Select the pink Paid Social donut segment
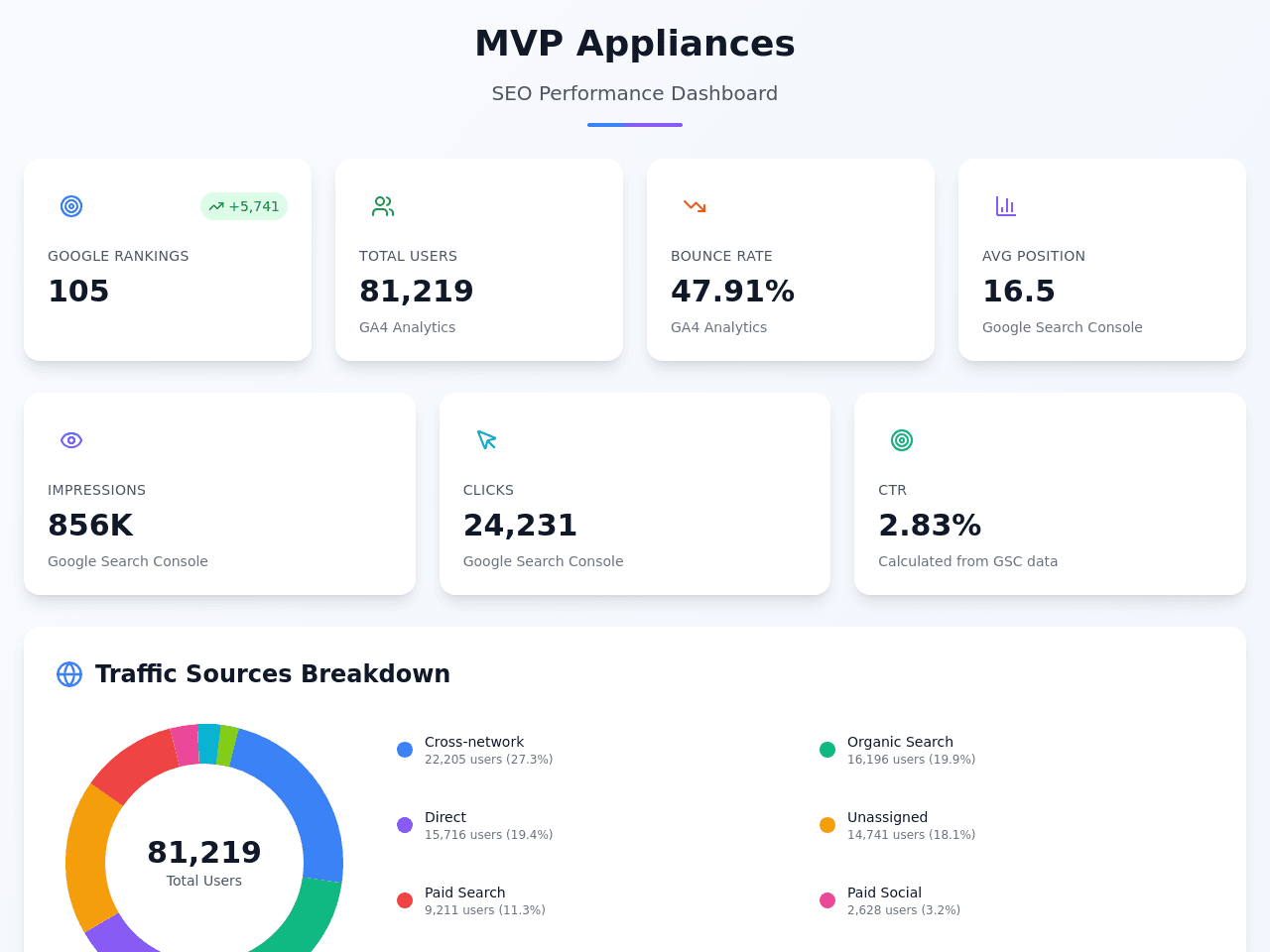This screenshot has width=1270, height=952. pyautogui.click(x=186, y=746)
